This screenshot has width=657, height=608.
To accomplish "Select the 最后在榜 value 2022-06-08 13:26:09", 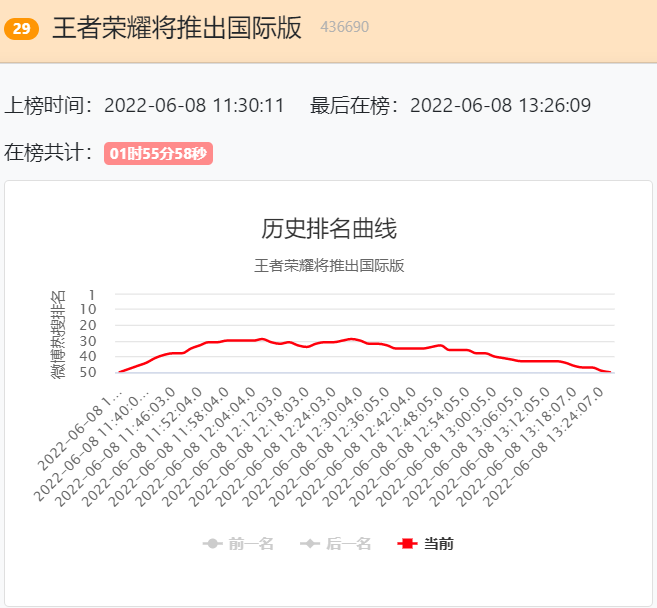I will pyautogui.click(x=500, y=105).
